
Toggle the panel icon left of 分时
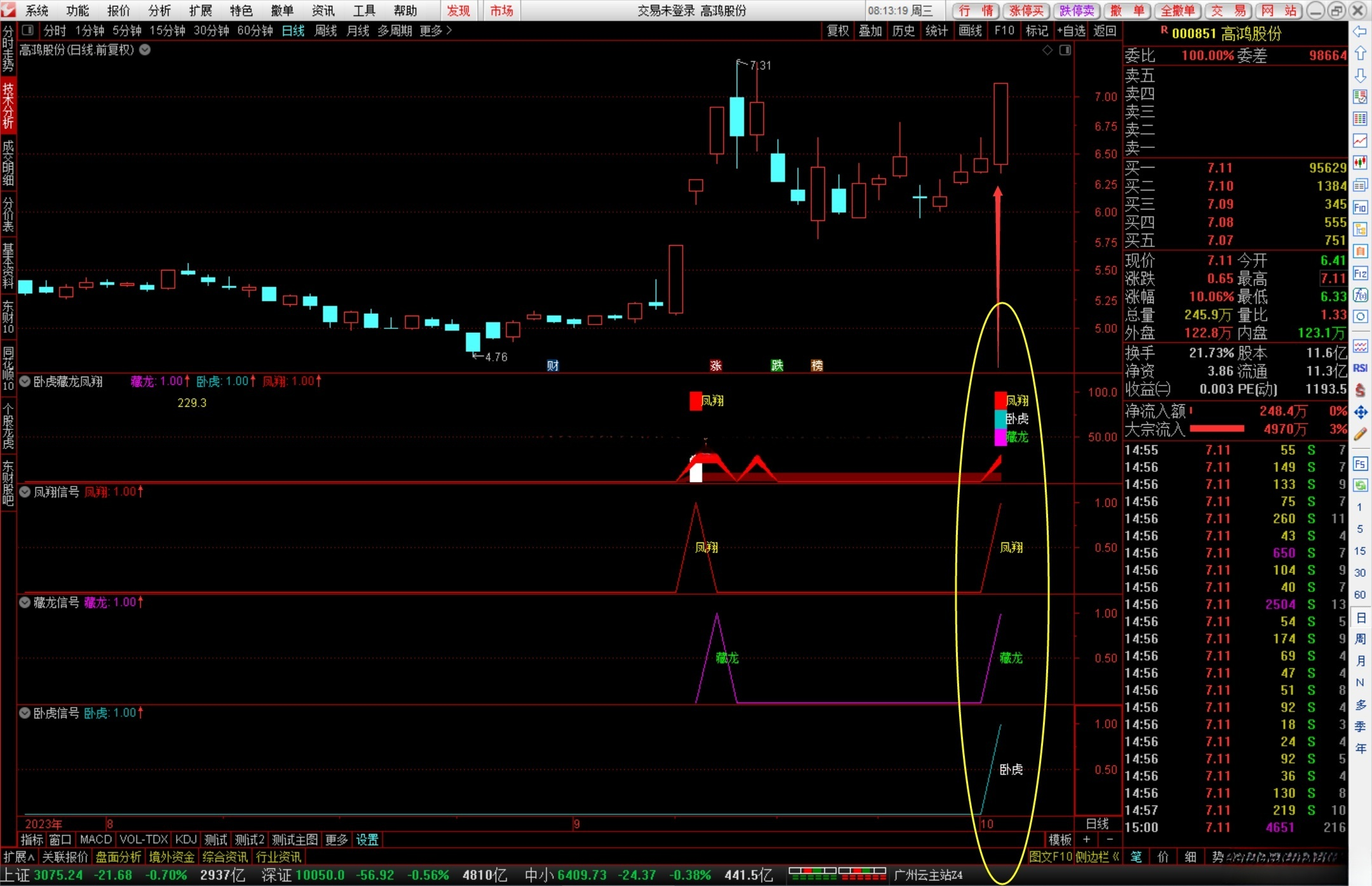pos(27,30)
